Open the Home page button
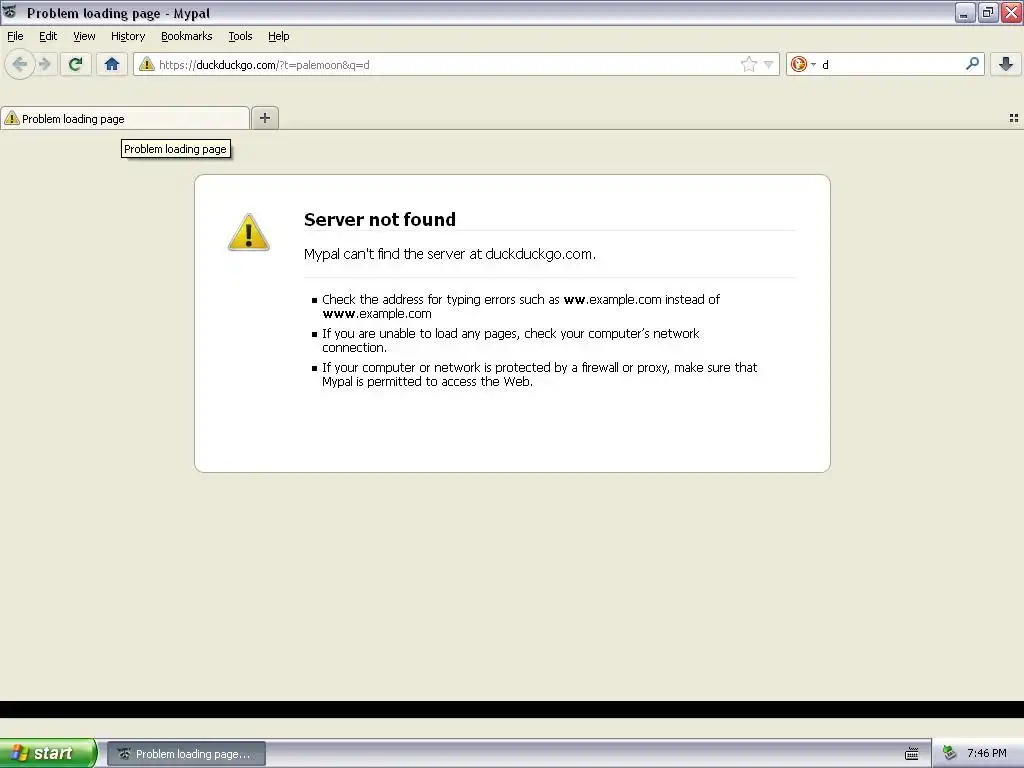Image resolution: width=1024 pixels, height=768 pixels. point(112,64)
